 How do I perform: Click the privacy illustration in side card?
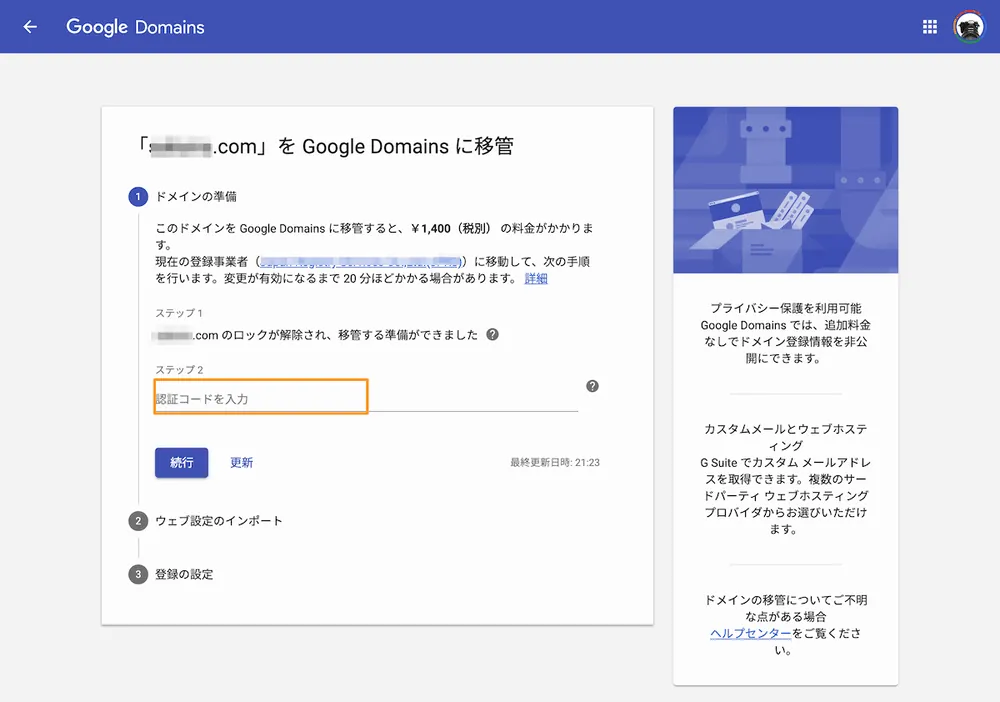pos(785,190)
